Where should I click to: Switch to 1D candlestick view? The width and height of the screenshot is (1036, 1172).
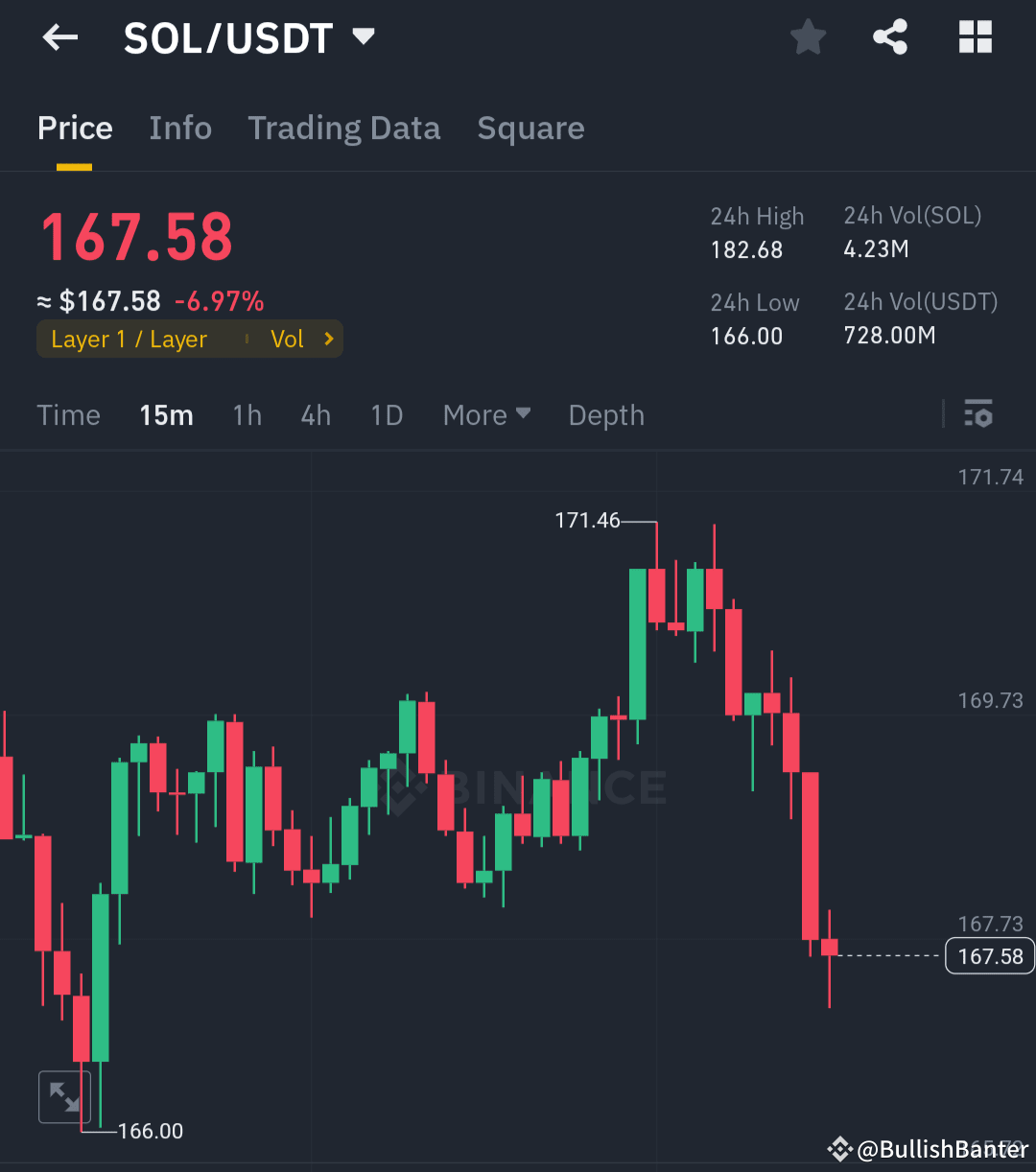(x=387, y=414)
